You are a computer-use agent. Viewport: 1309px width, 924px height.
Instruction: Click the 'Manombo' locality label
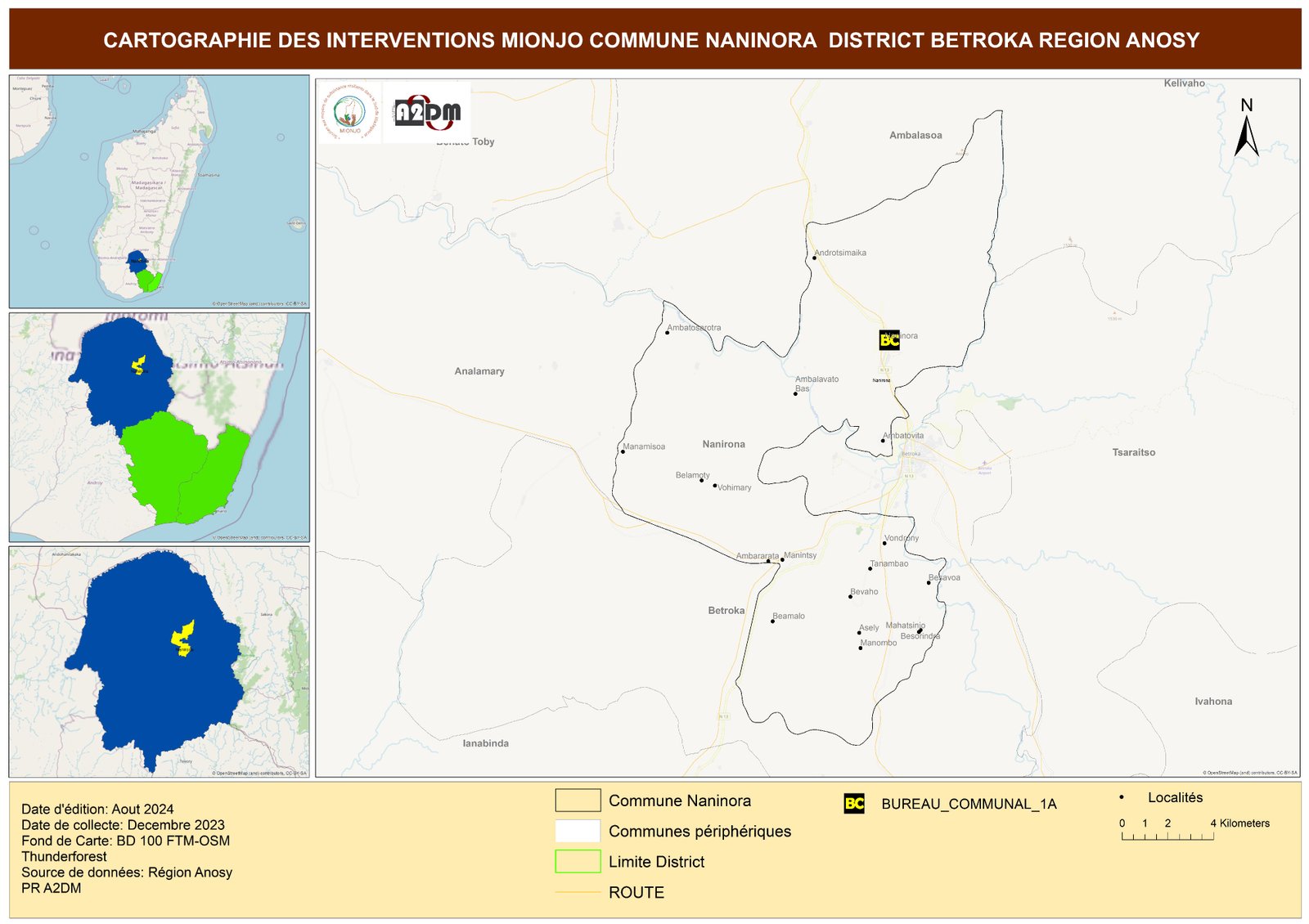[x=879, y=644]
